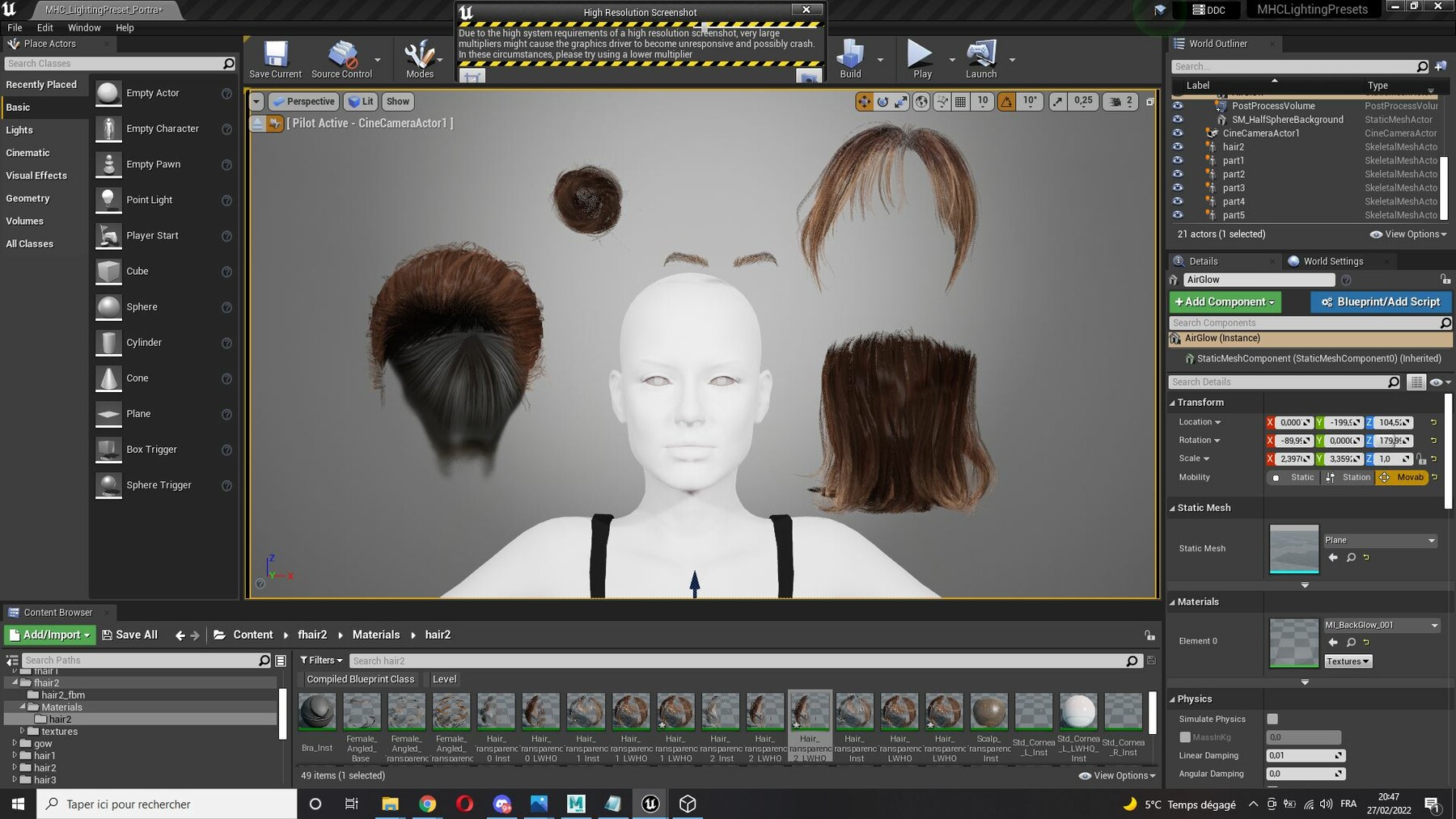Select the textures folder in the tree

(x=59, y=732)
